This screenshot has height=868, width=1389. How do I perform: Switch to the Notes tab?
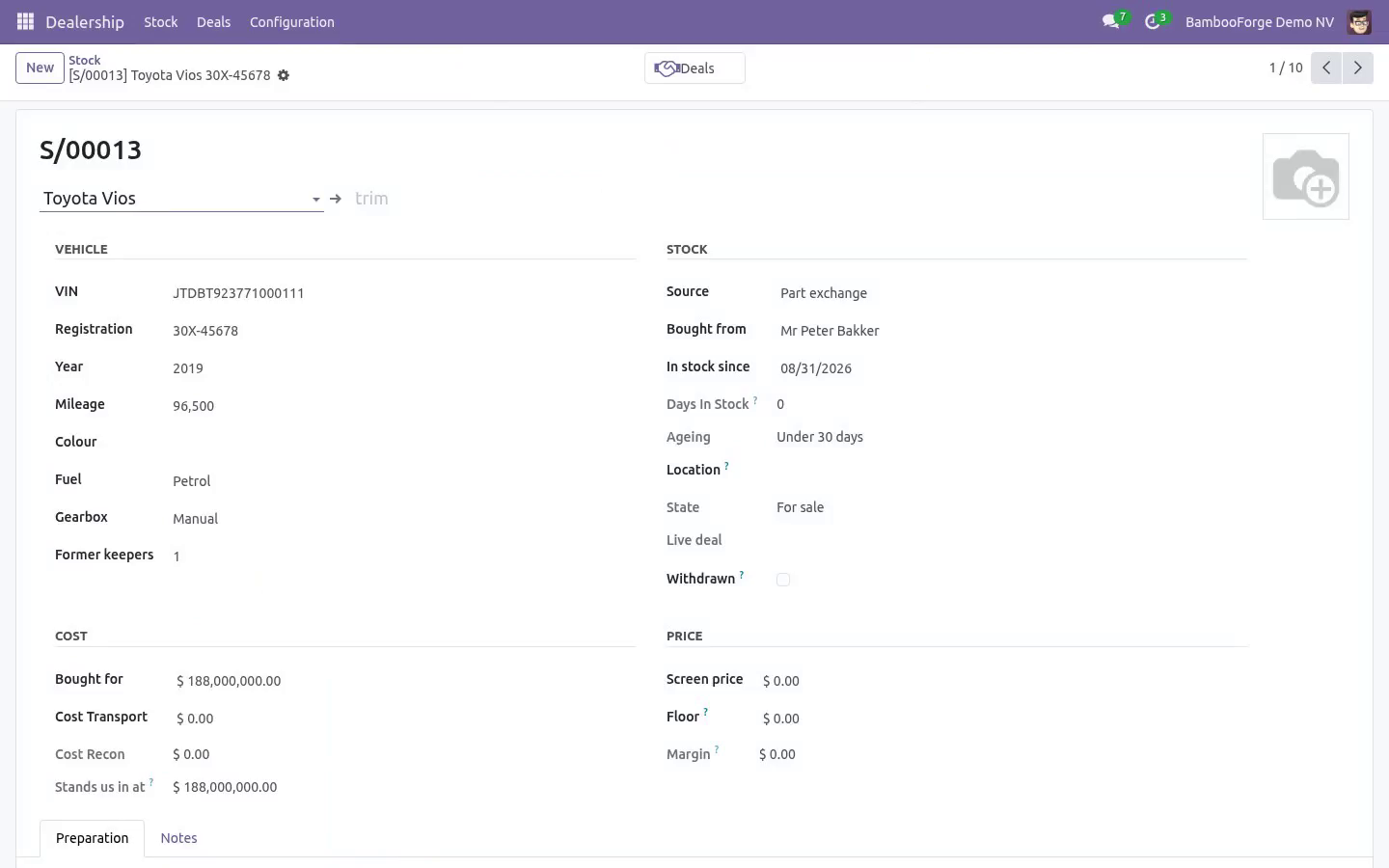(178, 838)
